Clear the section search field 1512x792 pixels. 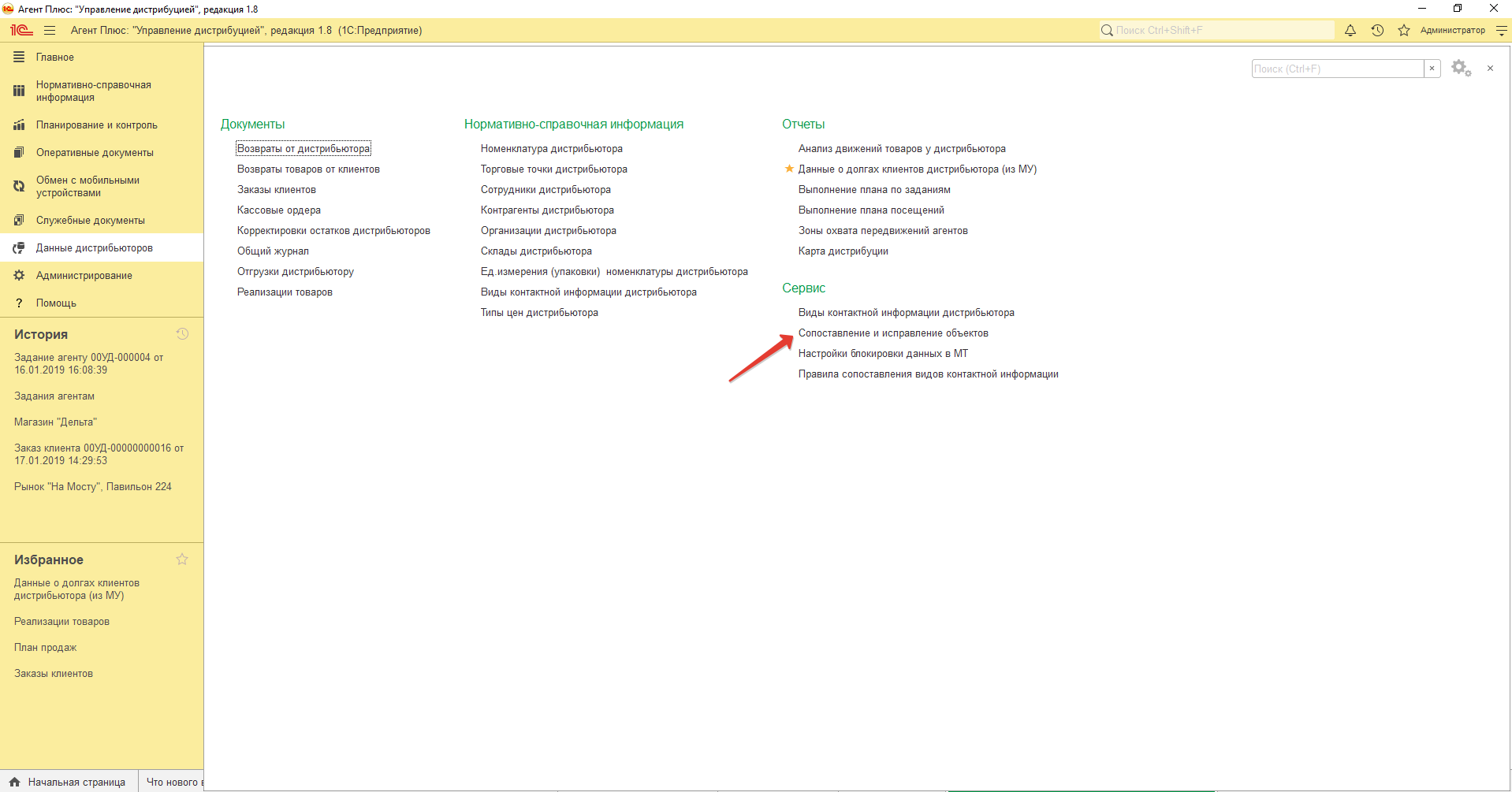[1432, 69]
